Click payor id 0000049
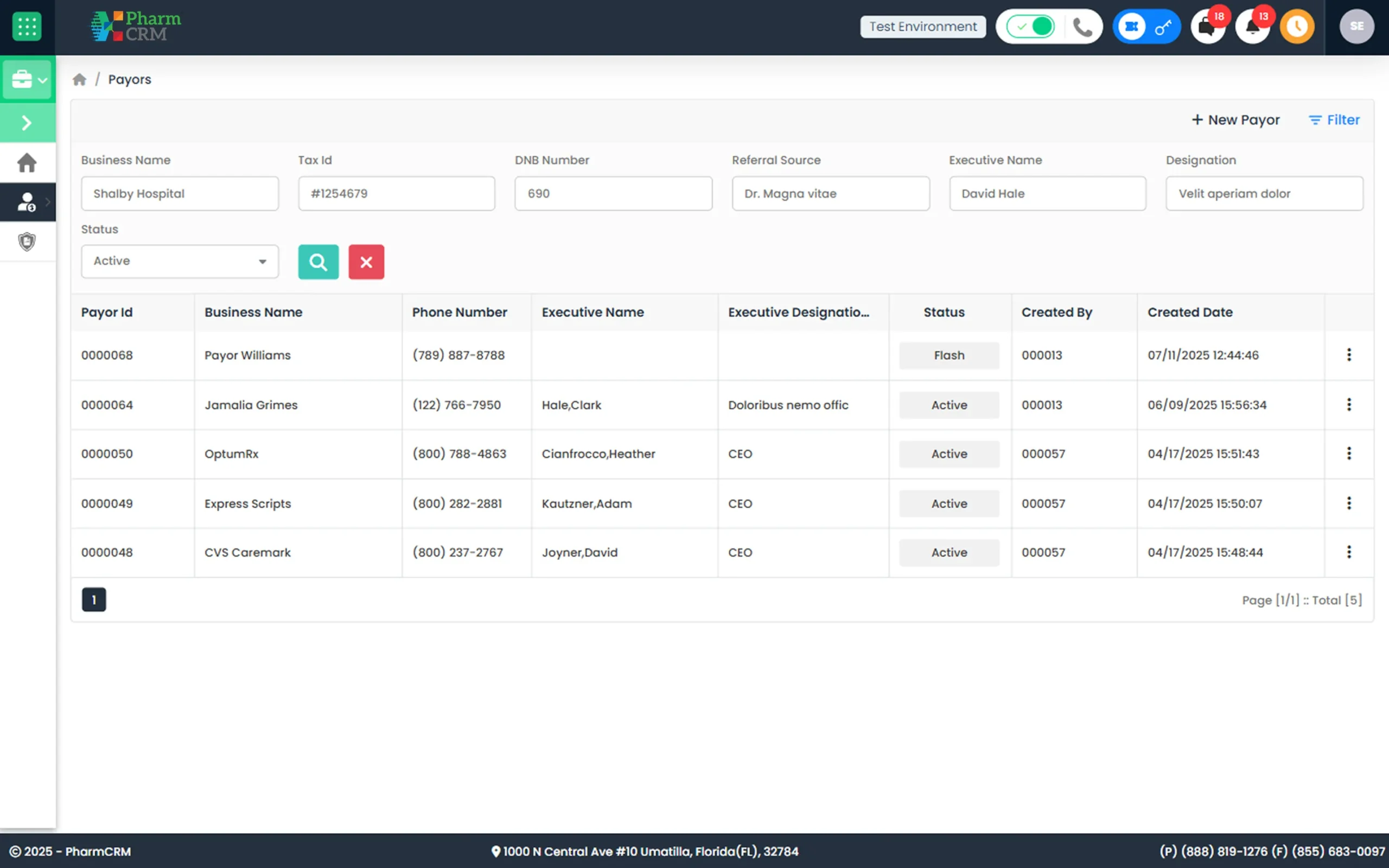1389x868 pixels. (107, 503)
